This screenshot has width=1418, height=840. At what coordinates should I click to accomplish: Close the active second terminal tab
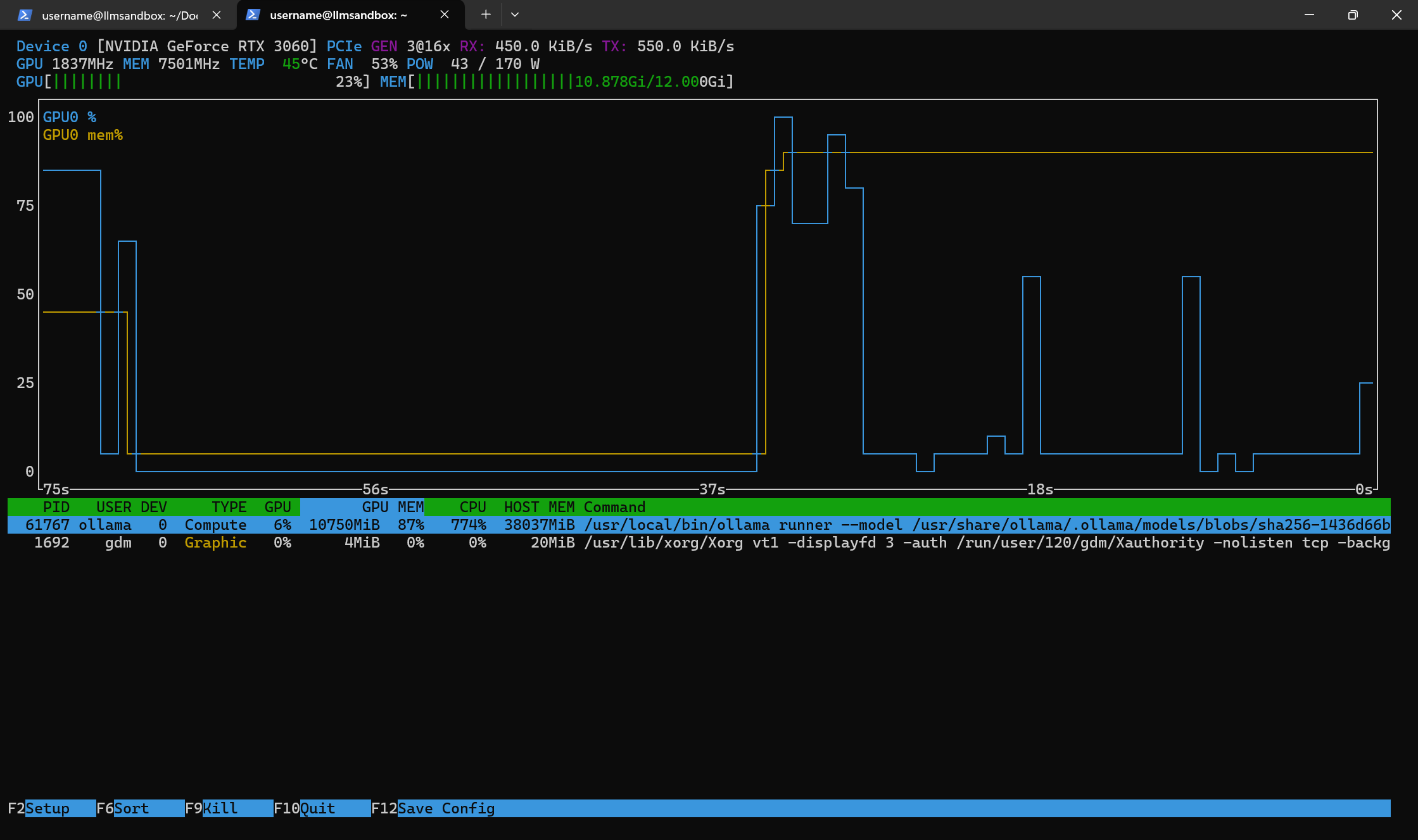445,15
